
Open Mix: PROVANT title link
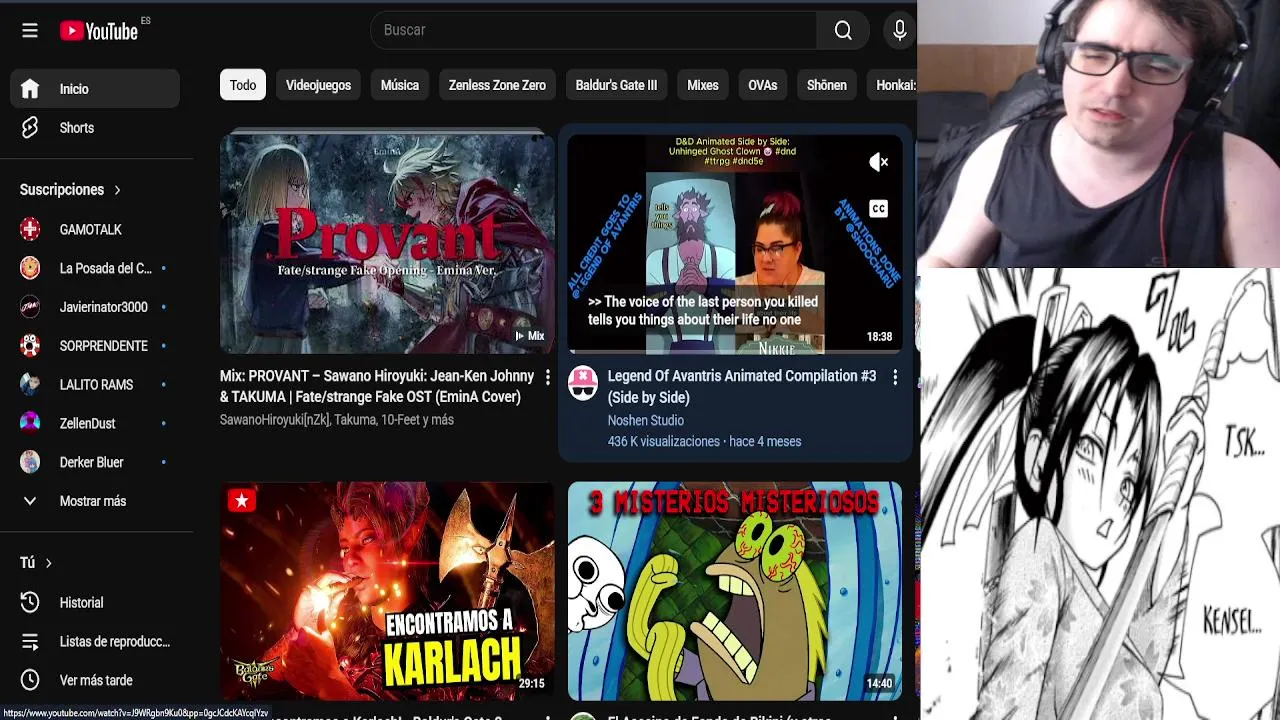(x=377, y=386)
